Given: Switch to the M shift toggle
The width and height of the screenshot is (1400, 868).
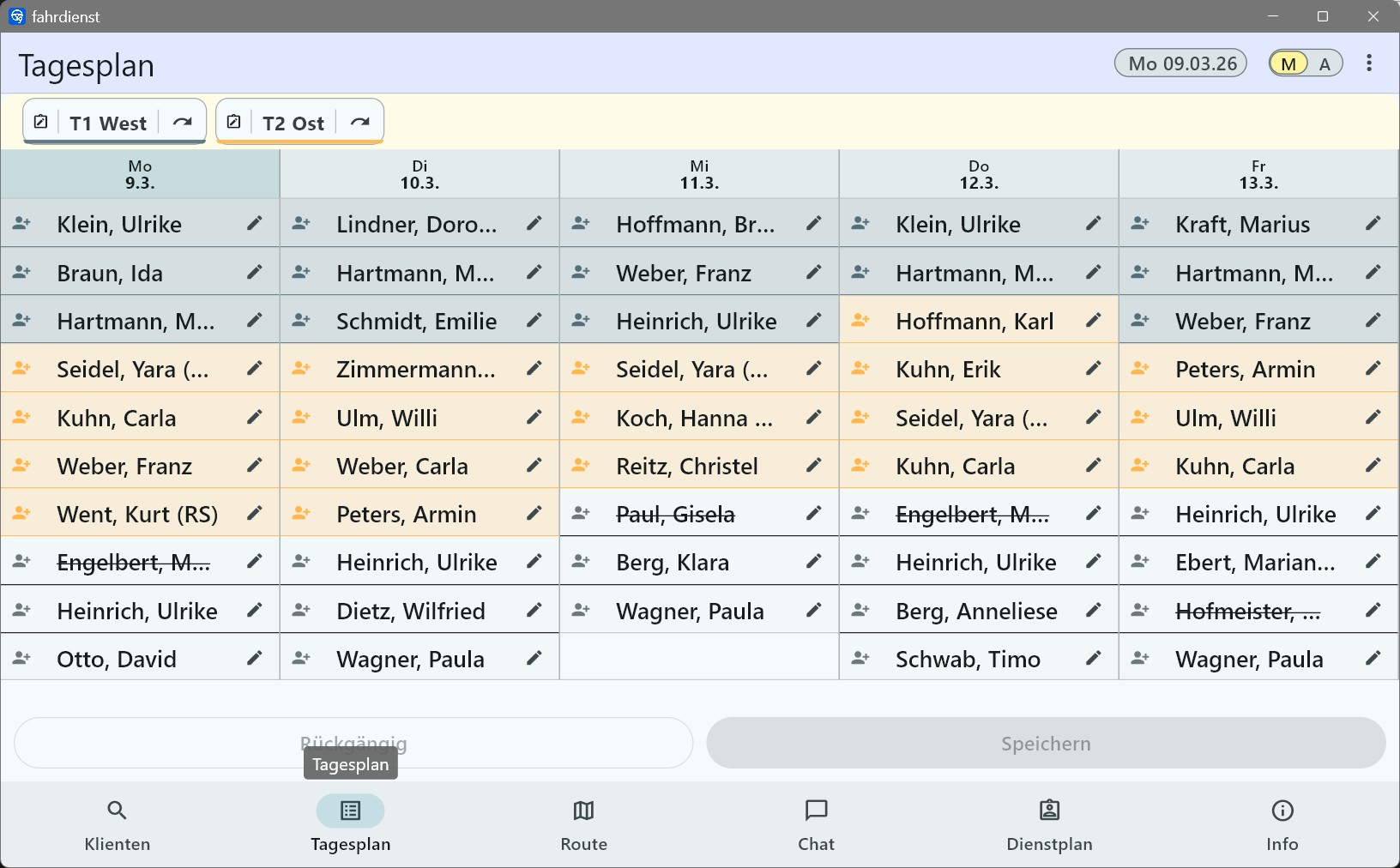Looking at the screenshot, I should coord(1288,64).
